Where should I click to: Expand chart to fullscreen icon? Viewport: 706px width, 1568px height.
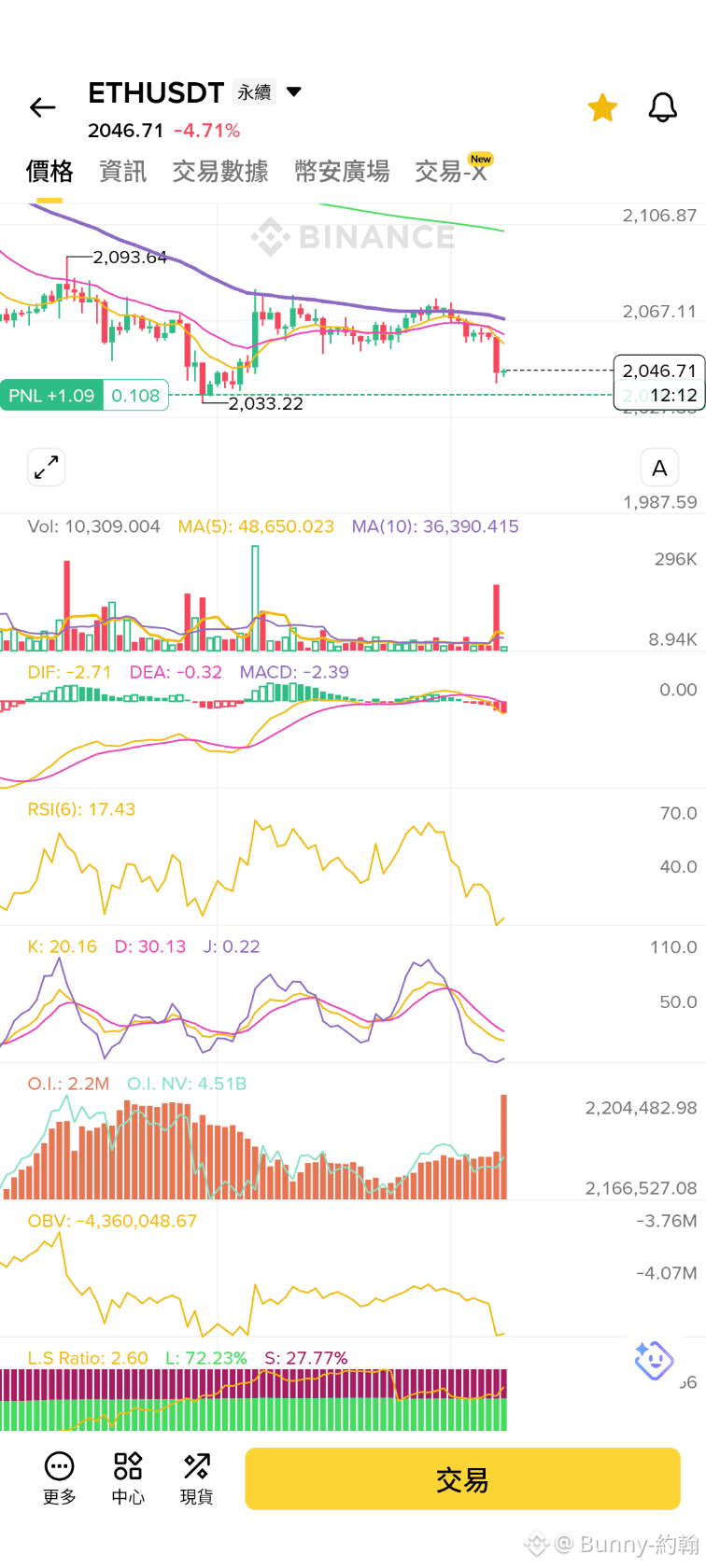pyautogui.click(x=47, y=467)
